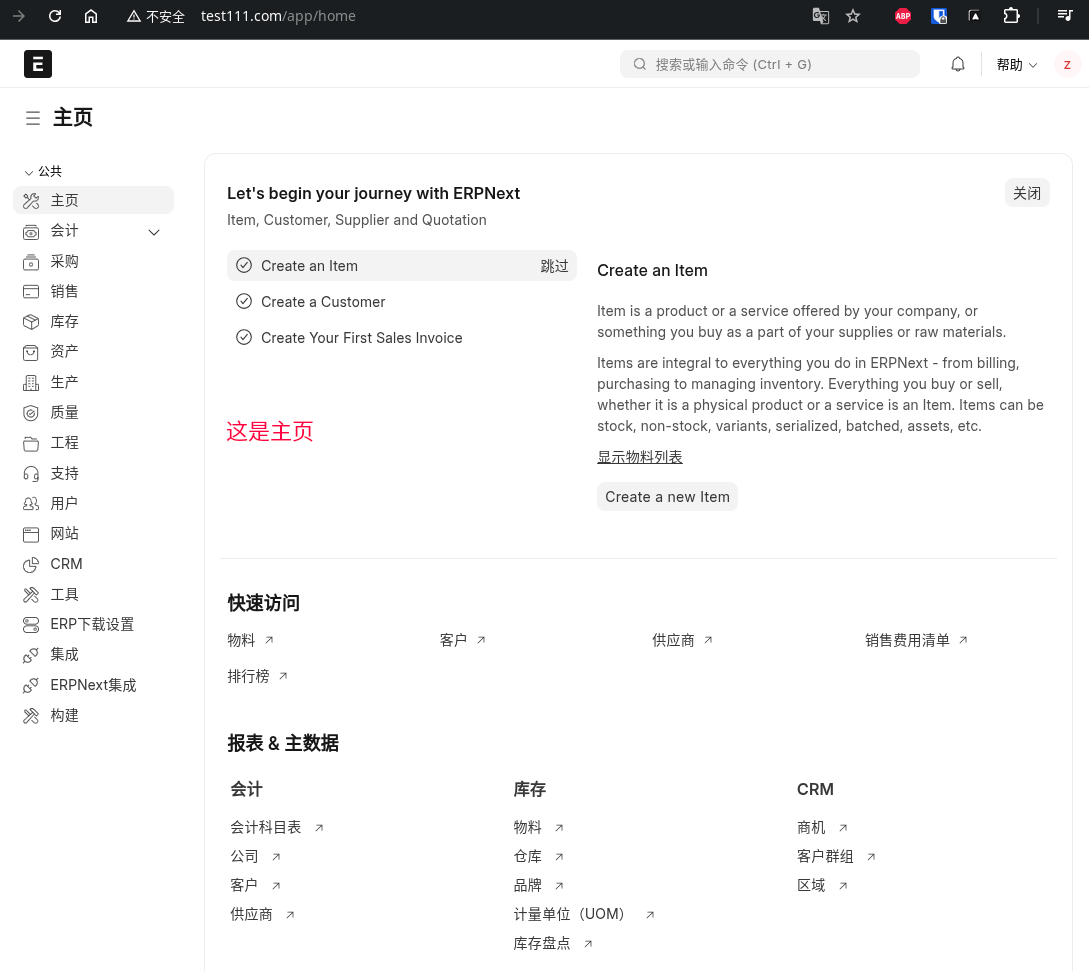Click the 会计 sidebar icon
Image resolution: width=1089 pixels, height=971 pixels.
(x=31, y=232)
